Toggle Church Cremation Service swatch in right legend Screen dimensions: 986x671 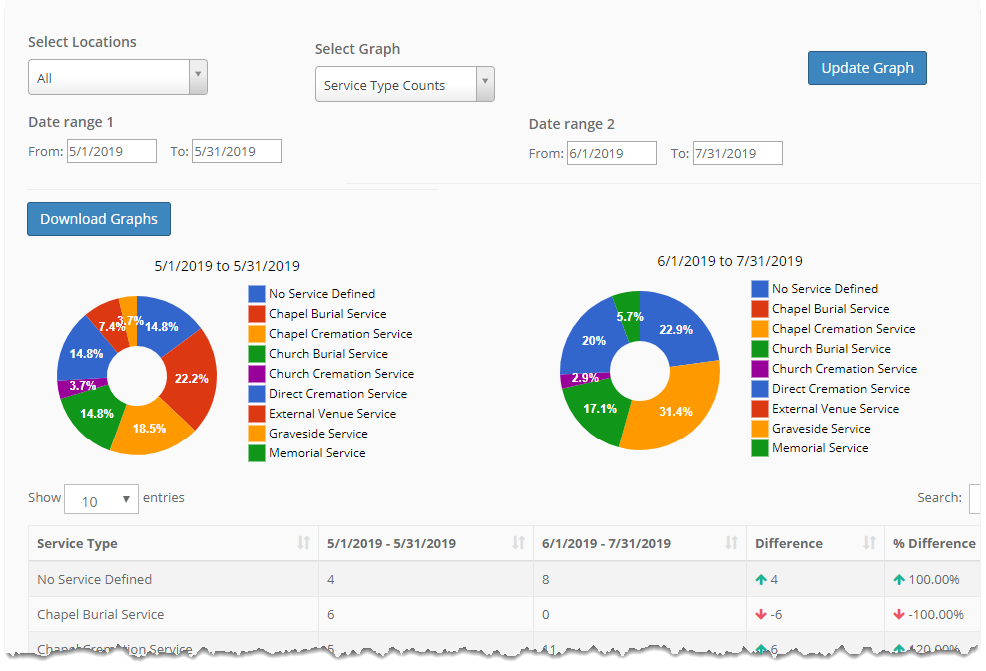(760, 369)
